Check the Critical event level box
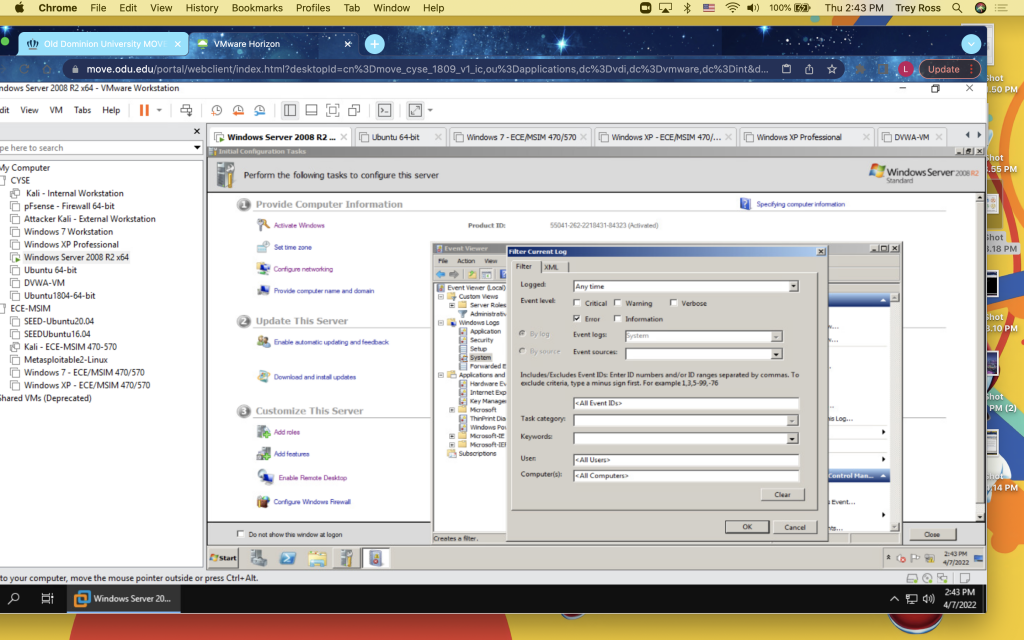Viewport: 1024px width, 640px height. 577,303
